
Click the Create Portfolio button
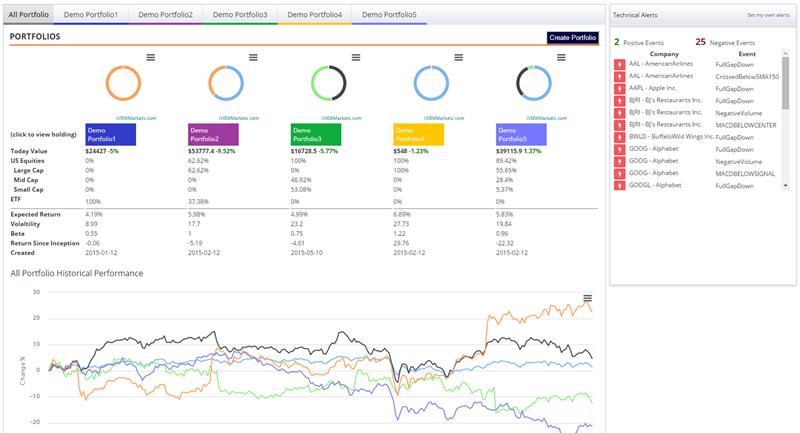[572, 38]
